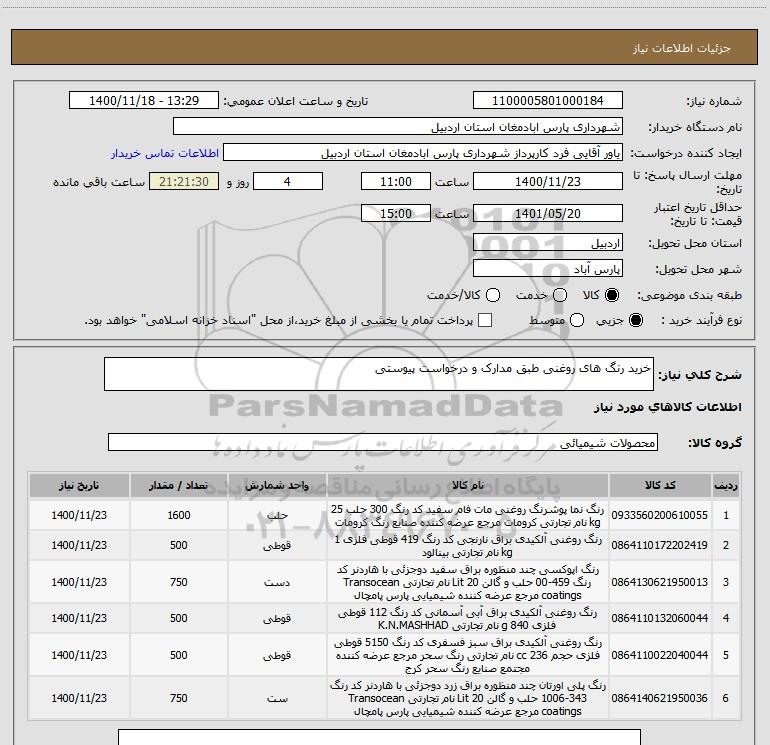
Task: Toggle the اسناد خزانه اسلامی payment checkbox
Action: point(485,320)
